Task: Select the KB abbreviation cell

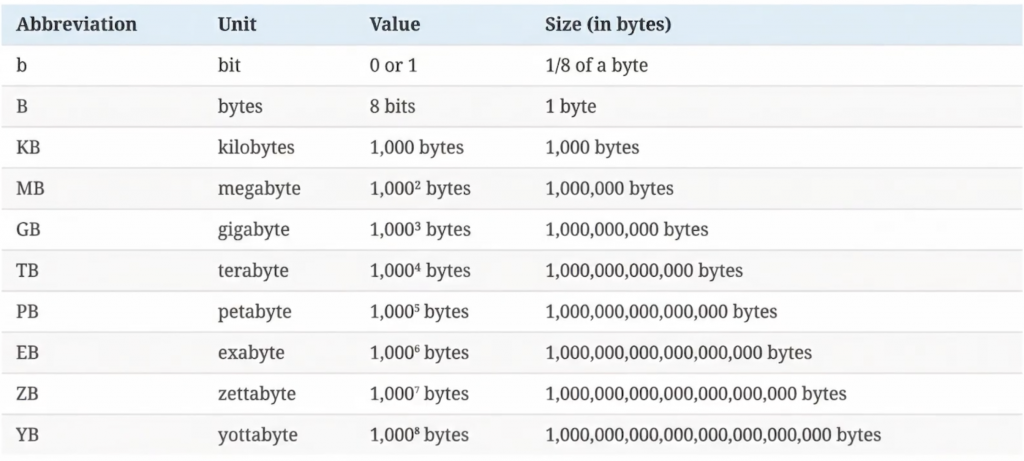Action: point(29,147)
